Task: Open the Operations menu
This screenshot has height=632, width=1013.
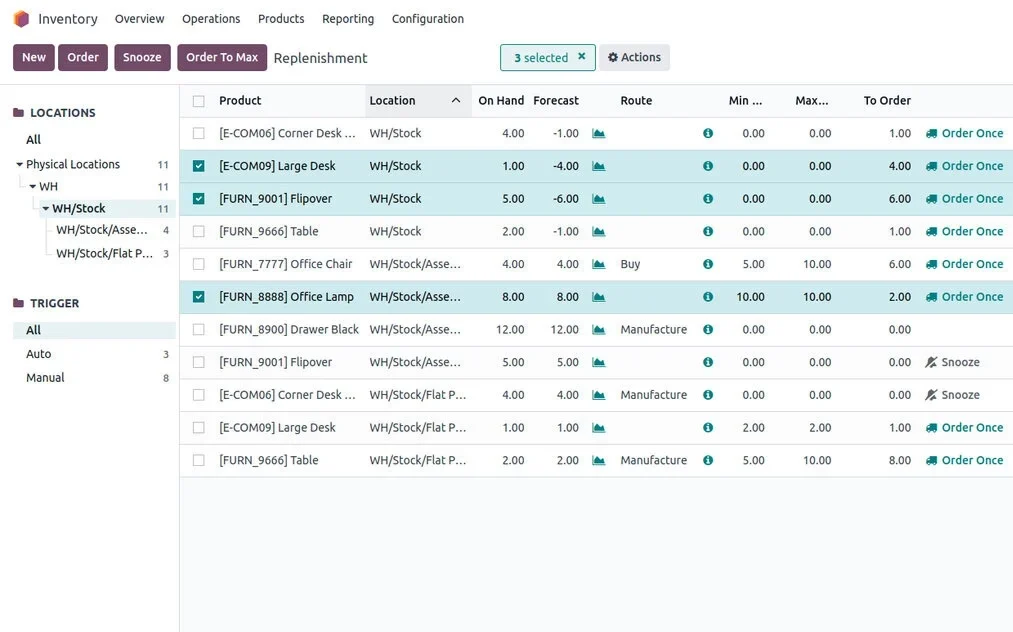Action: click(211, 19)
